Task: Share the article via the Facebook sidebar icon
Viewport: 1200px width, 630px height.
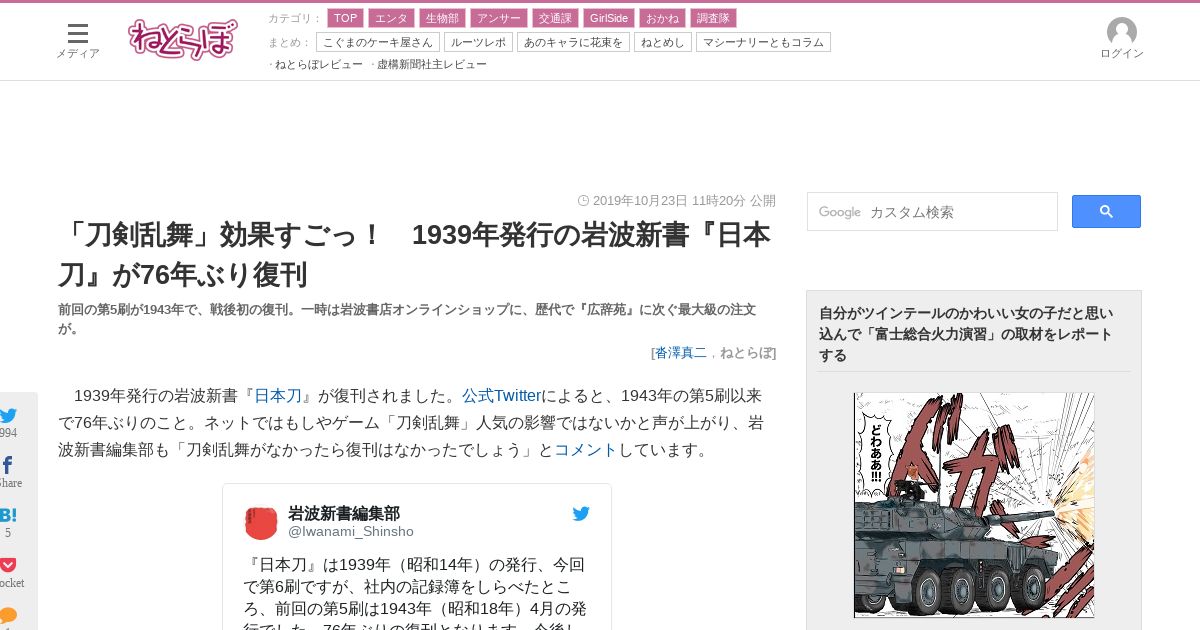Action: tap(8, 465)
